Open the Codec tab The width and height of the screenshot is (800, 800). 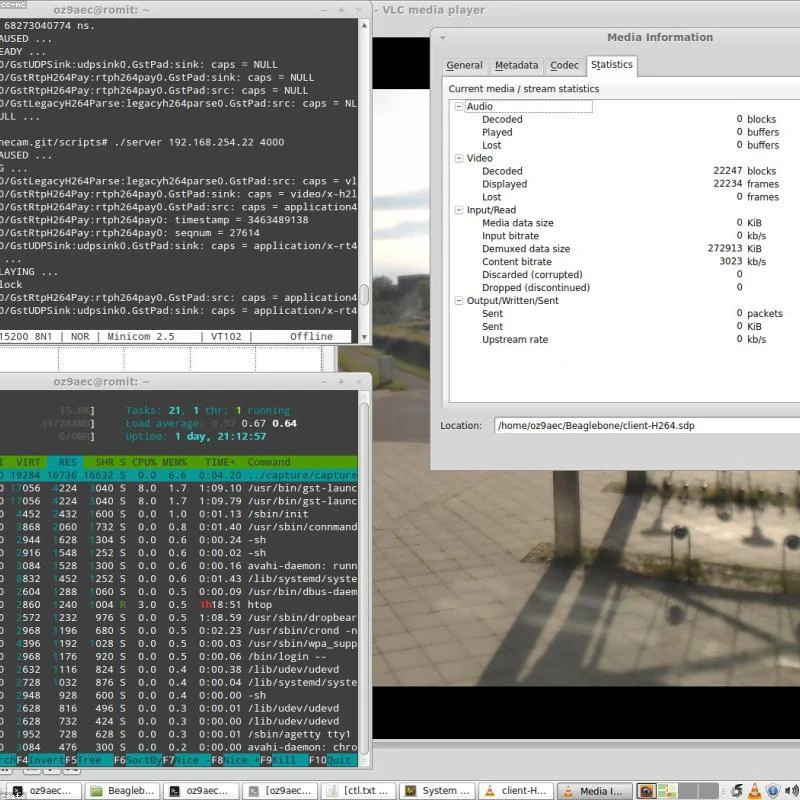click(564, 65)
